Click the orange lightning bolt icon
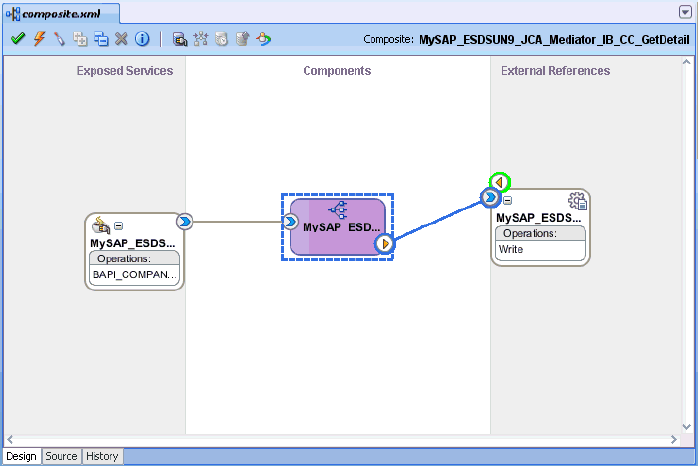698x466 pixels. [x=39, y=39]
